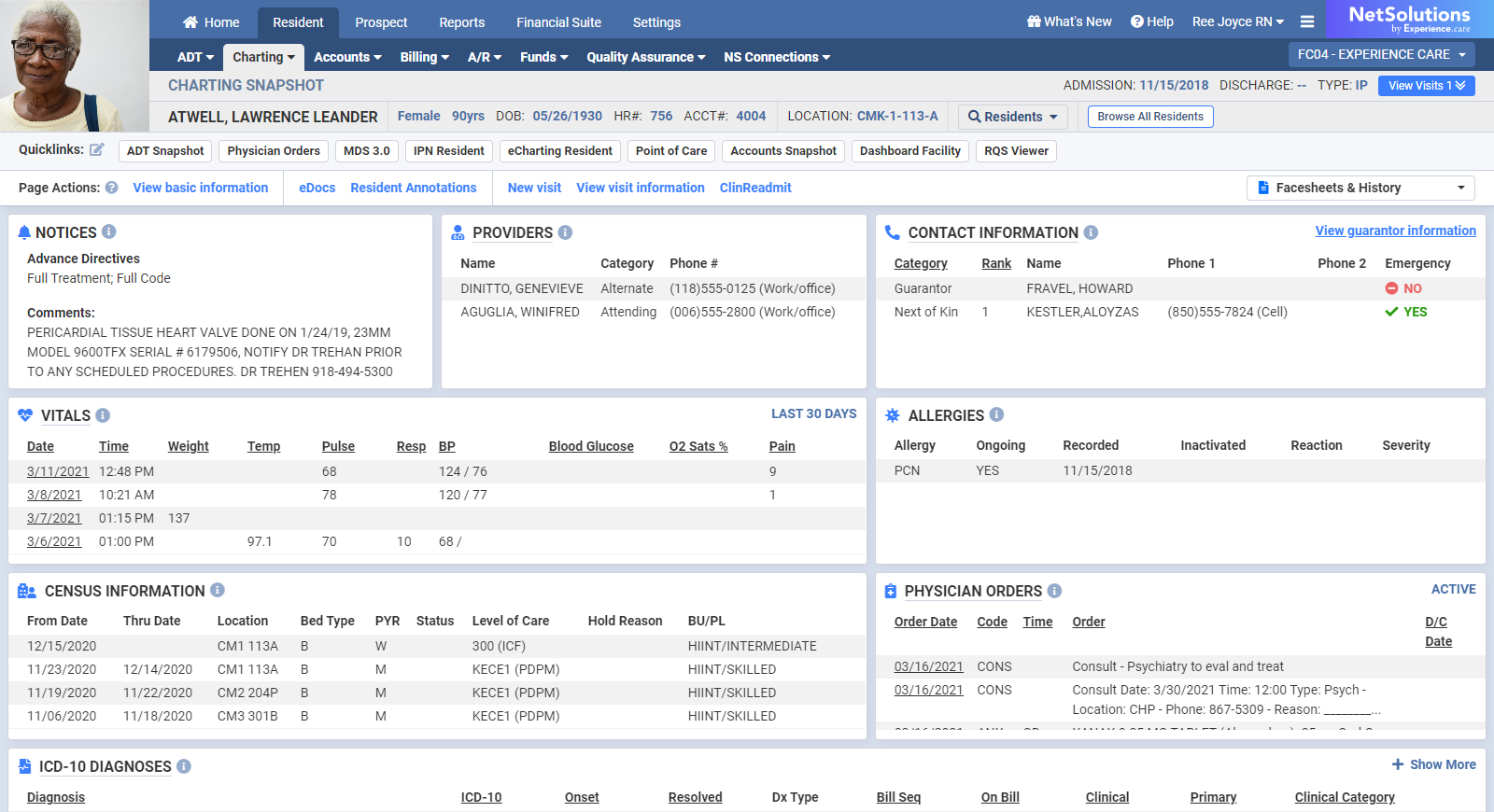The image size is (1494, 812).
Task: Click the ICD-10 Diagnoses info icon
Action: tap(184, 766)
